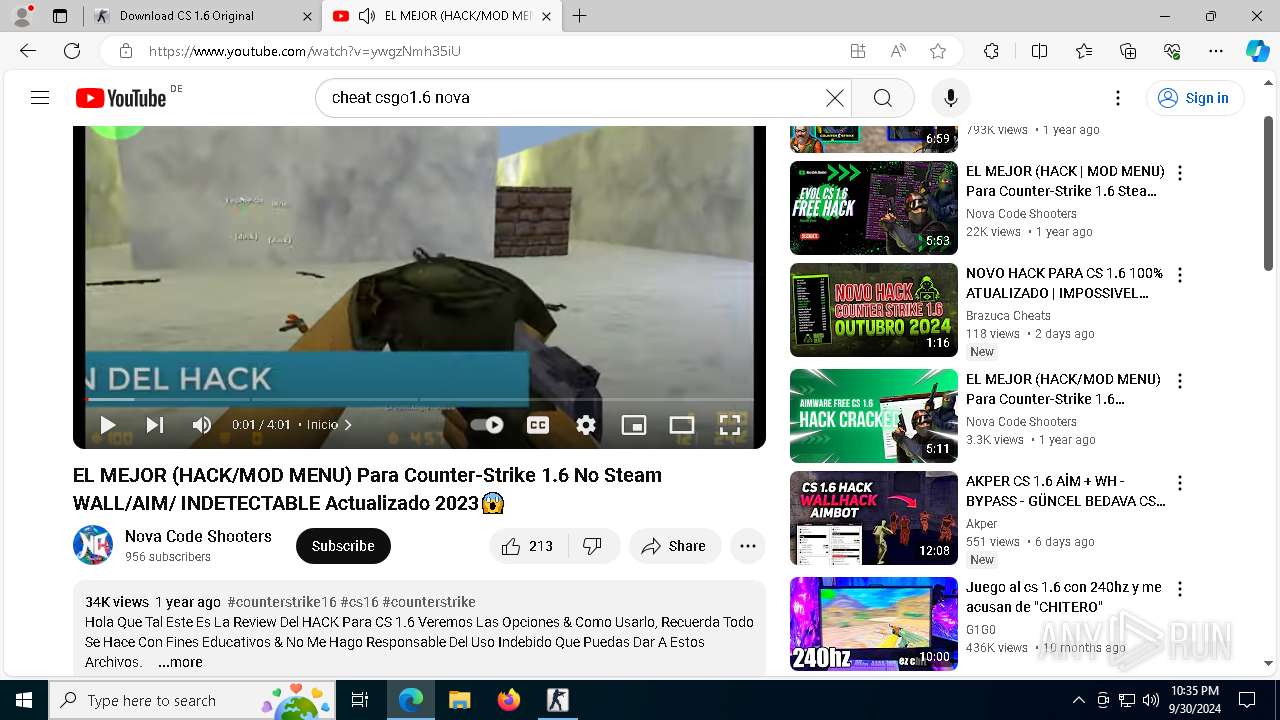Screen dimensions: 1280x720
Task: Open YouTube settings three-dot menu
Action: [1118, 98]
